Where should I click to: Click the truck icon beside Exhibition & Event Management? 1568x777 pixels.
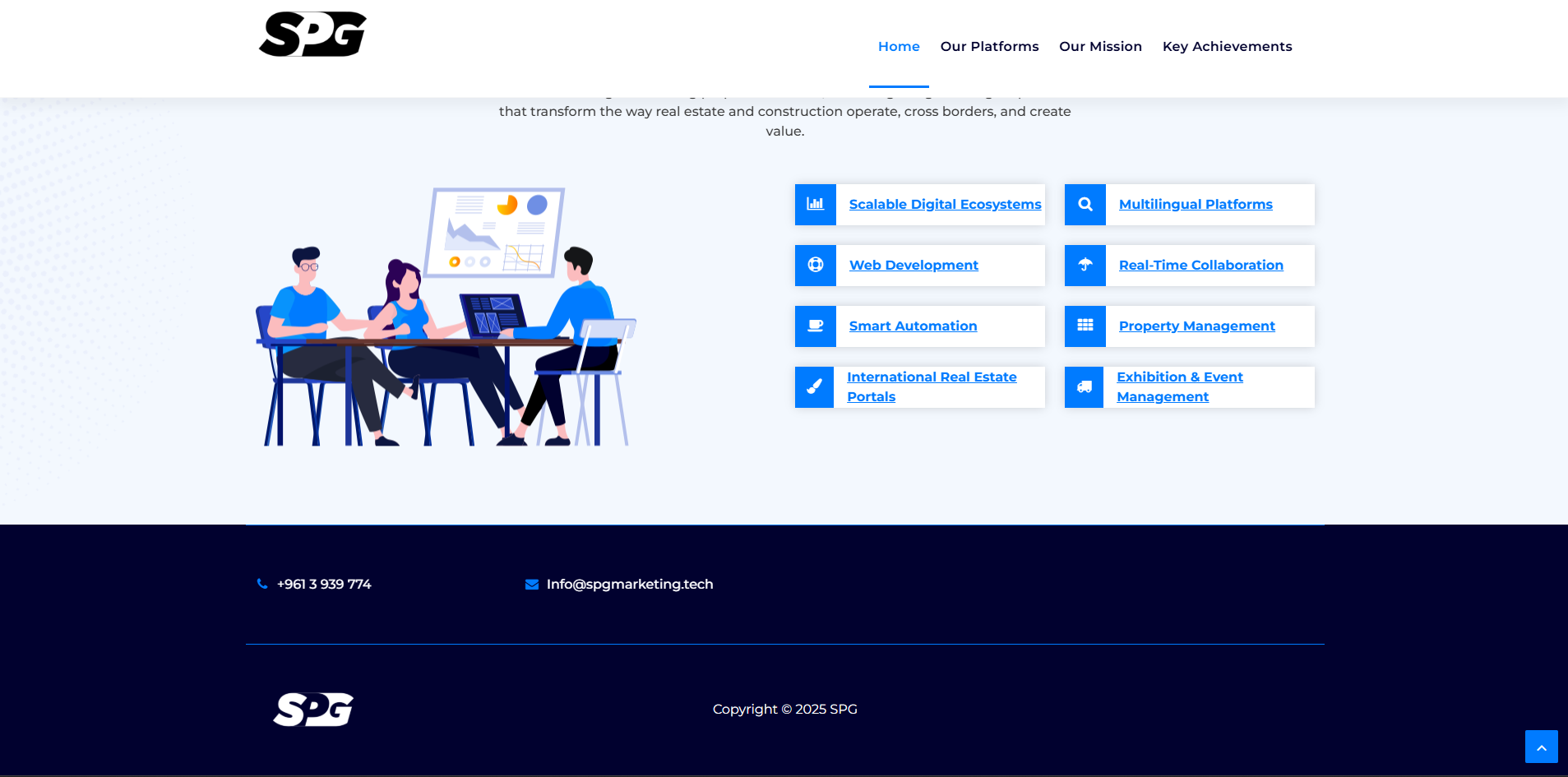pos(1085,386)
